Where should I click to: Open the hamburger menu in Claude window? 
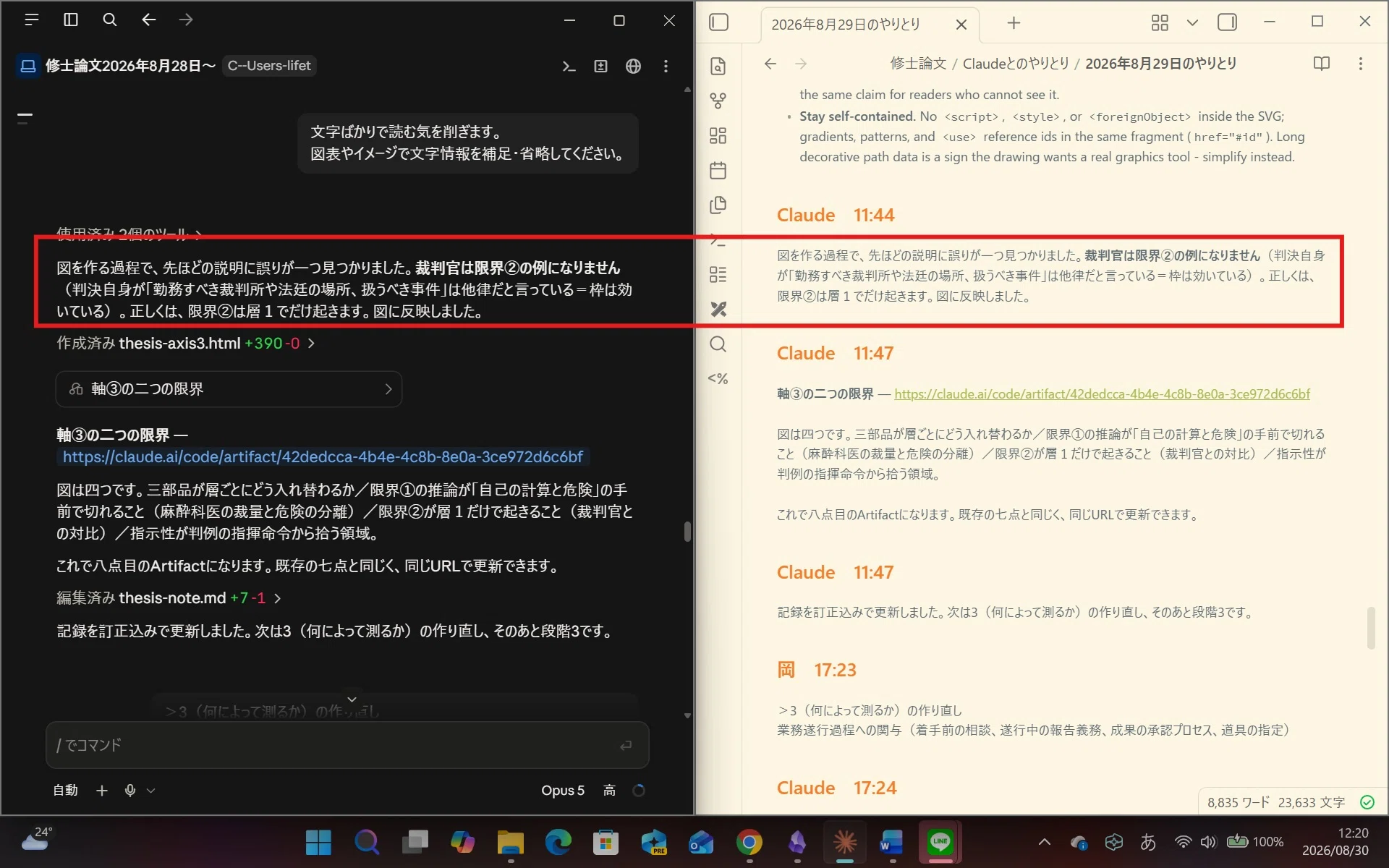tap(31, 20)
